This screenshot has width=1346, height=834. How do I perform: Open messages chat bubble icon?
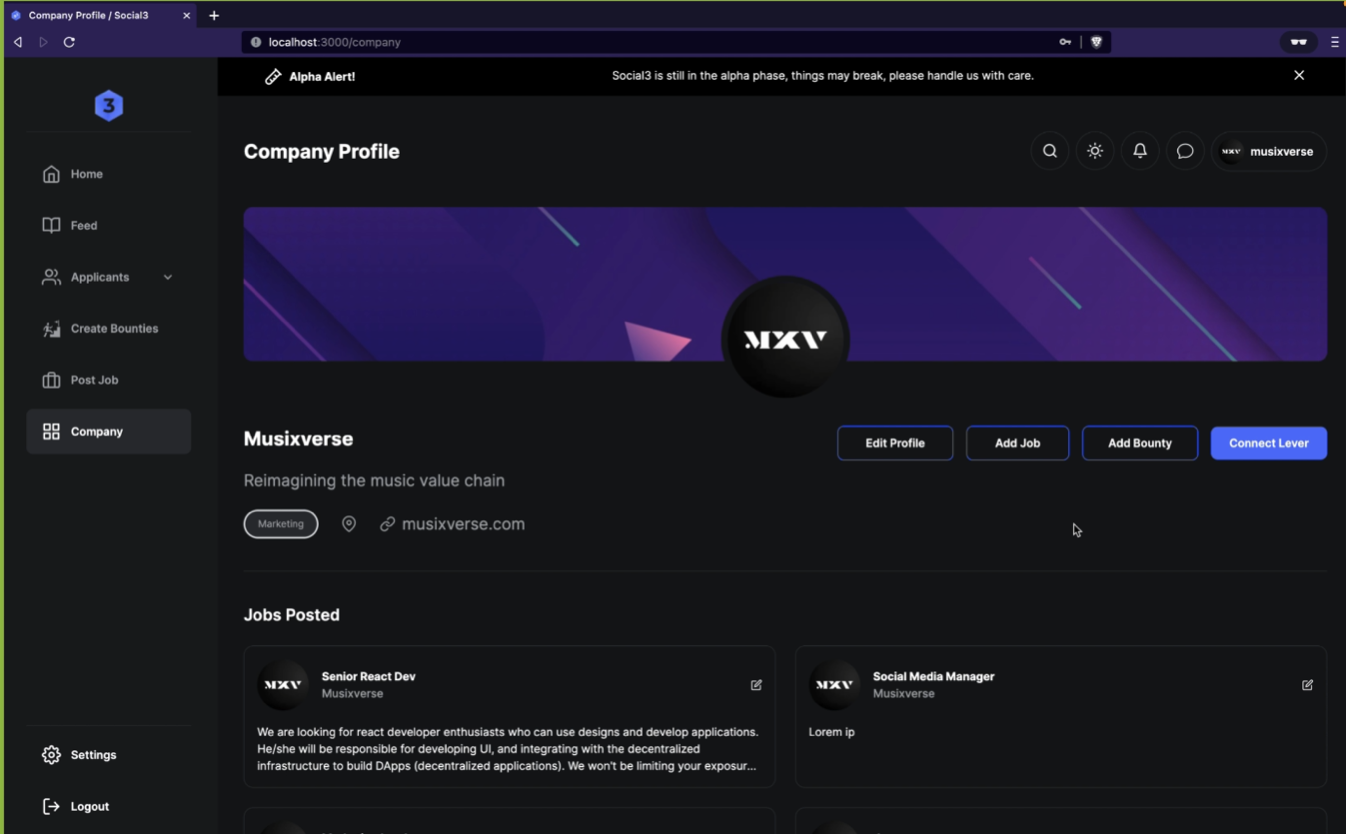point(1185,151)
